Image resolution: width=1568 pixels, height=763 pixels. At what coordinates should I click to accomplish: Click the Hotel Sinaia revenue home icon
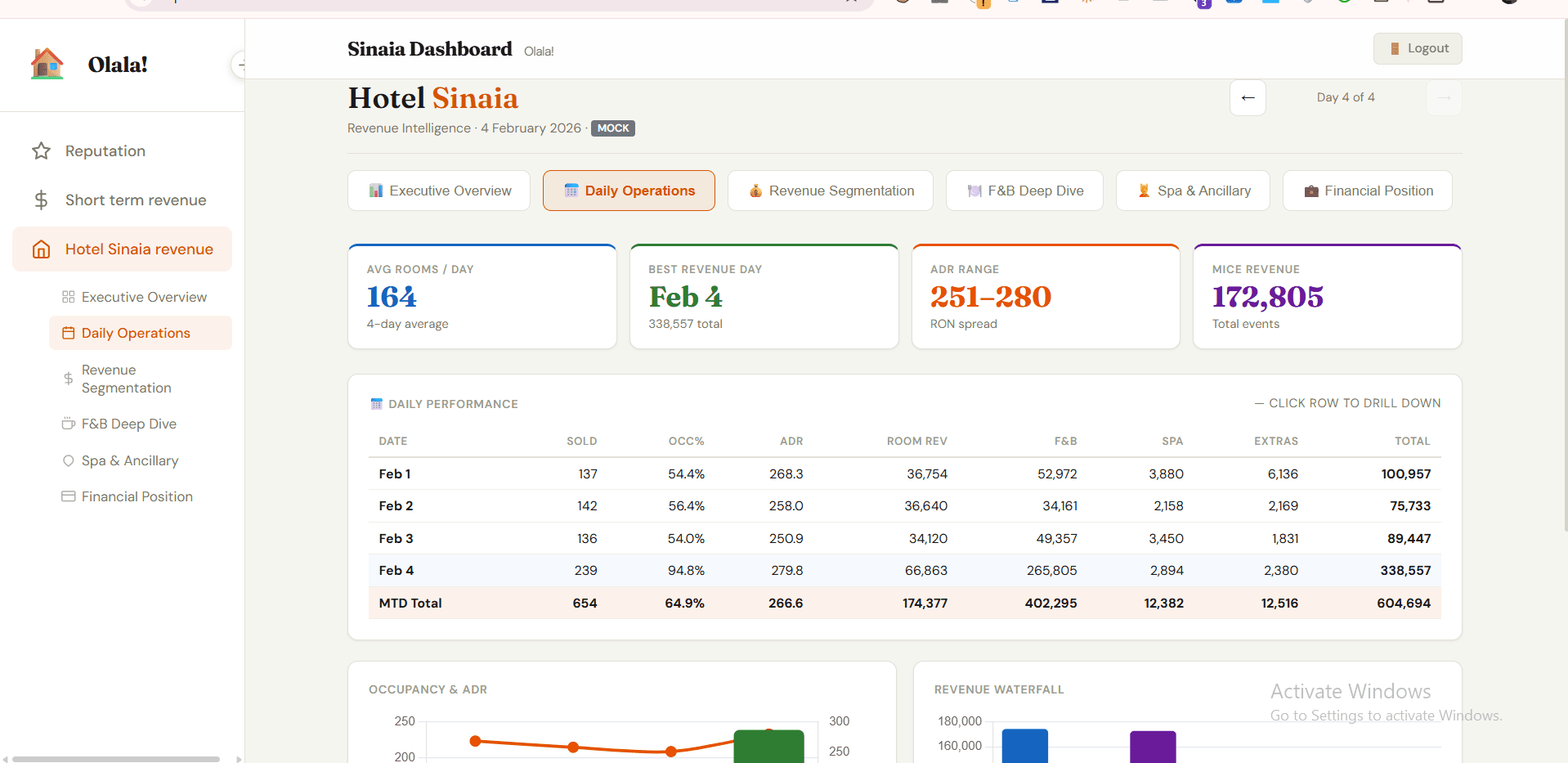[x=41, y=249]
